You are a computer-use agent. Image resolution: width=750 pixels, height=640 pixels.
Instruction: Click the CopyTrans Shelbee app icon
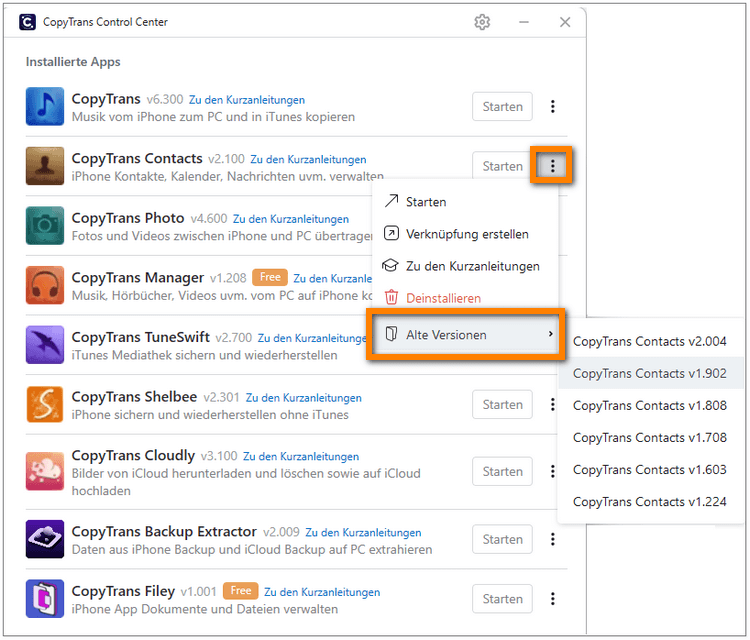44,404
